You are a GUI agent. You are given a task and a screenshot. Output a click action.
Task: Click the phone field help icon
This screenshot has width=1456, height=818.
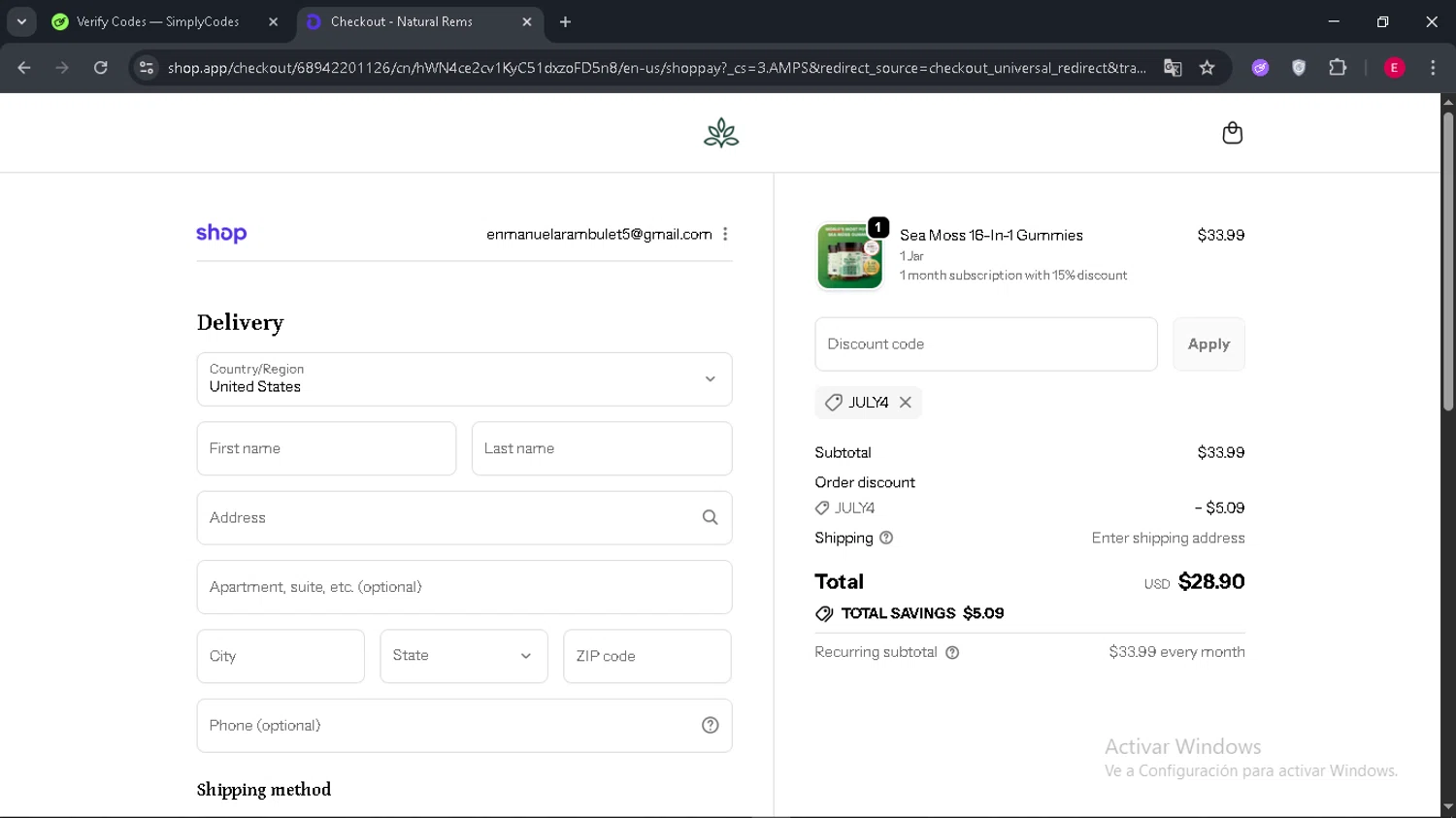pos(710,726)
